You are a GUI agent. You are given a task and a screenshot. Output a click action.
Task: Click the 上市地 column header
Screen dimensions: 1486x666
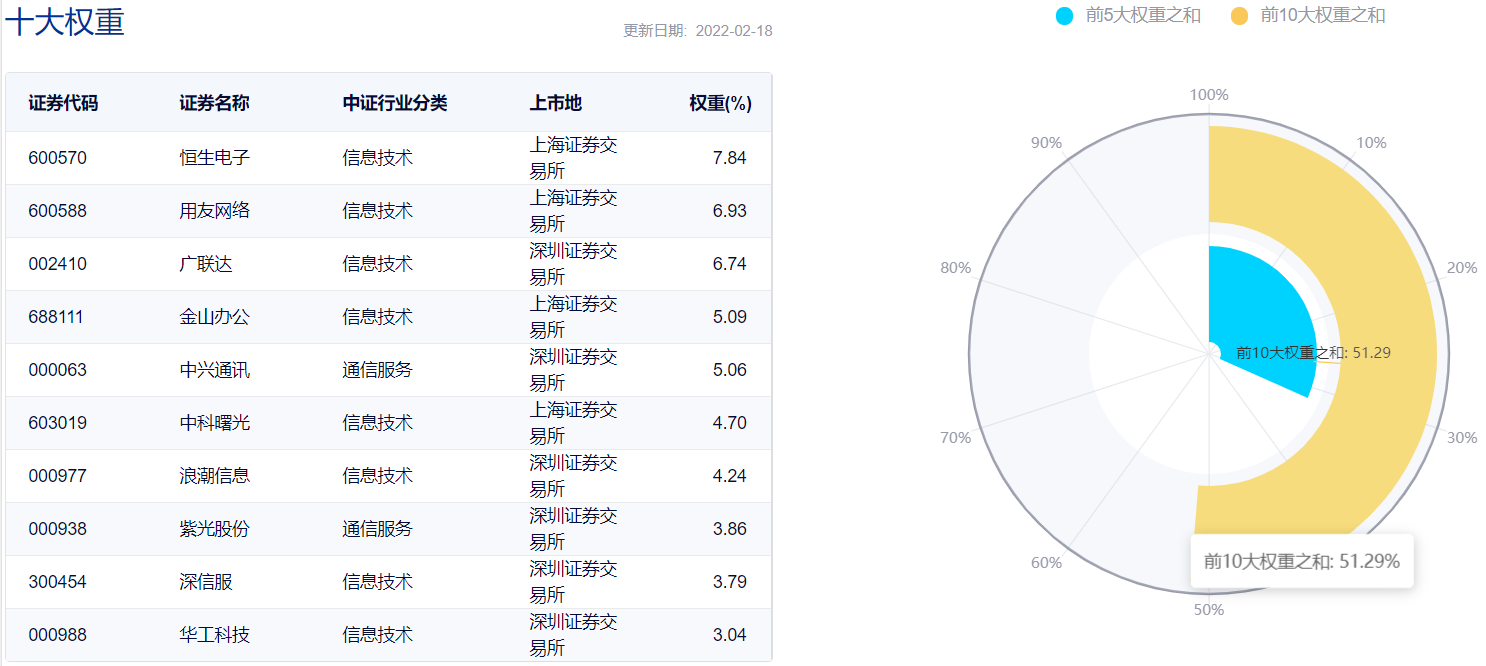pyautogui.click(x=556, y=103)
